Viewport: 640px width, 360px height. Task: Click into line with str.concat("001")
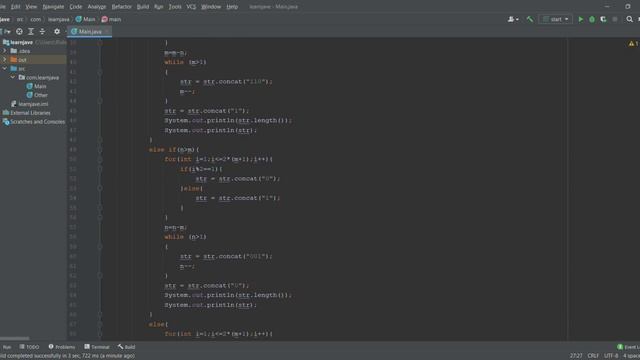(x=226, y=256)
